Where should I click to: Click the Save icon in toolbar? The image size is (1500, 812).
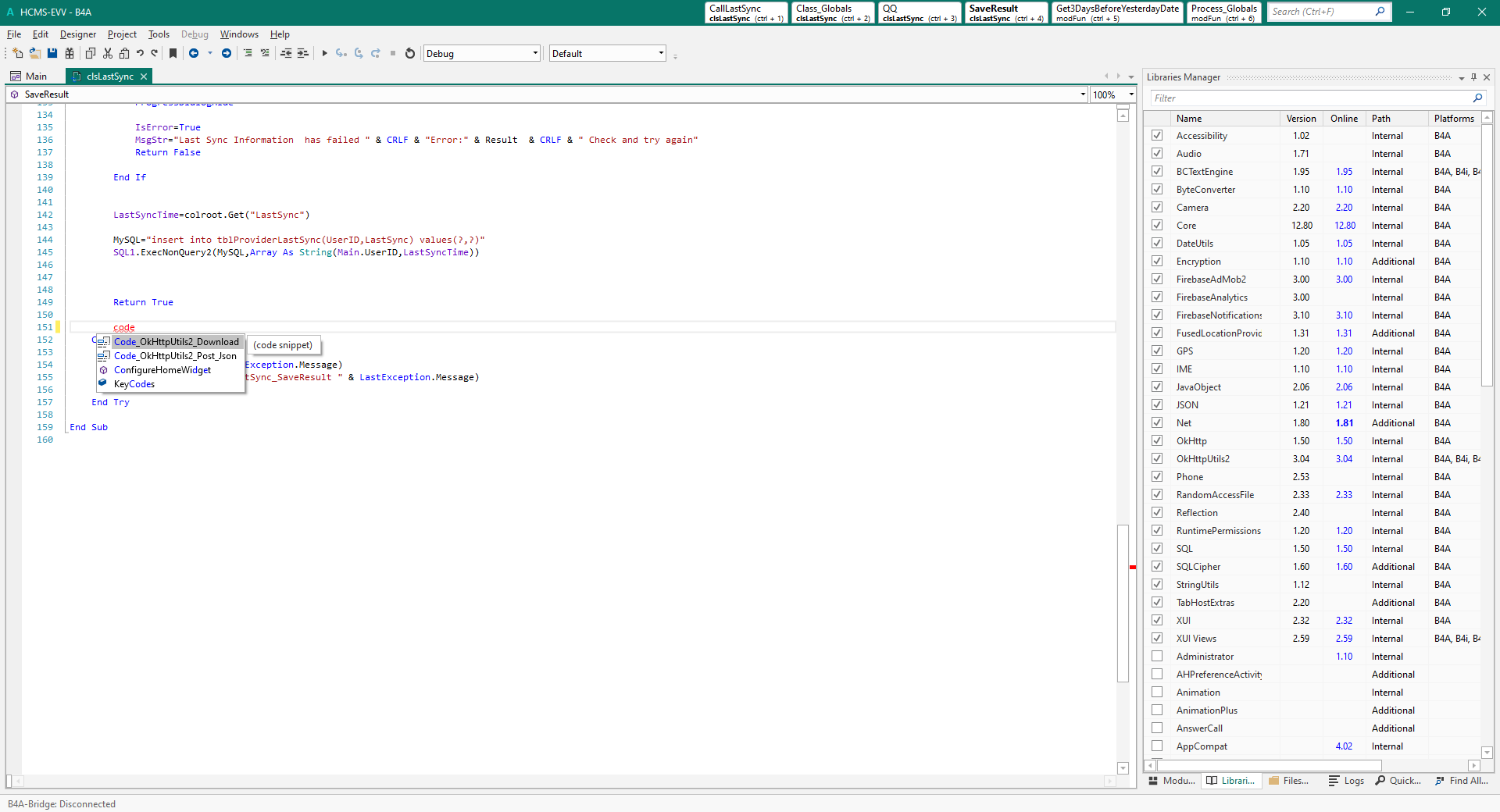pyautogui.click(x=52, y=53)
